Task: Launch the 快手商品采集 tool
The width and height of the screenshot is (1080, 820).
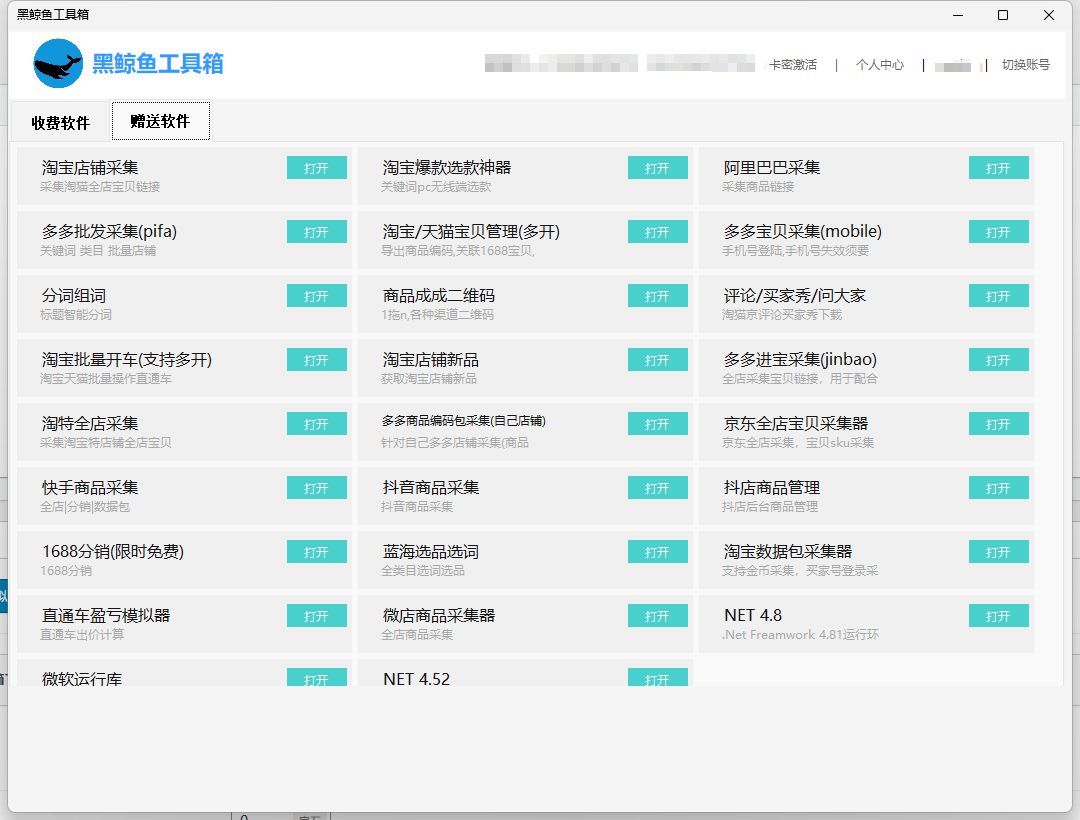Action: coord(316,488)
